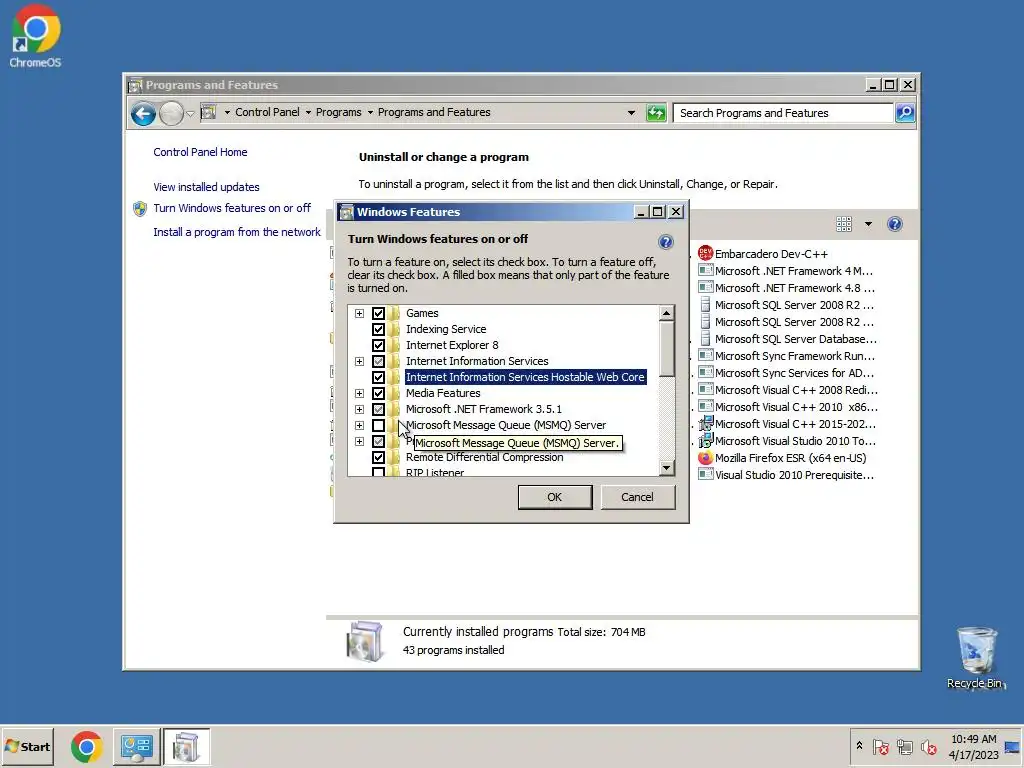The image size is (1024, 768).
Task: Click Programs in the breadcrumb path
Action: tap(338, 112)
